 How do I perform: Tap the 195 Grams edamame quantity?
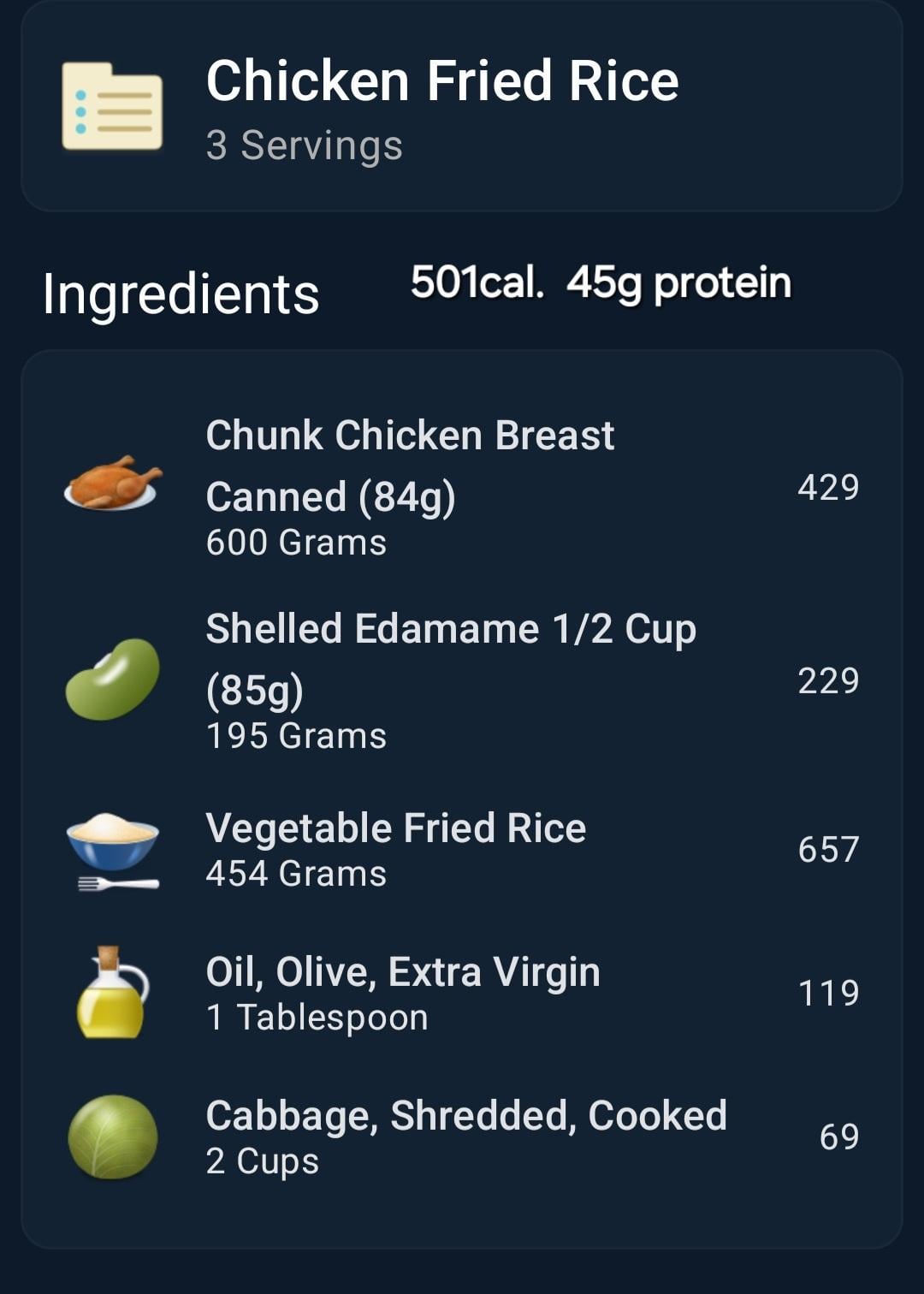point(296,736)
